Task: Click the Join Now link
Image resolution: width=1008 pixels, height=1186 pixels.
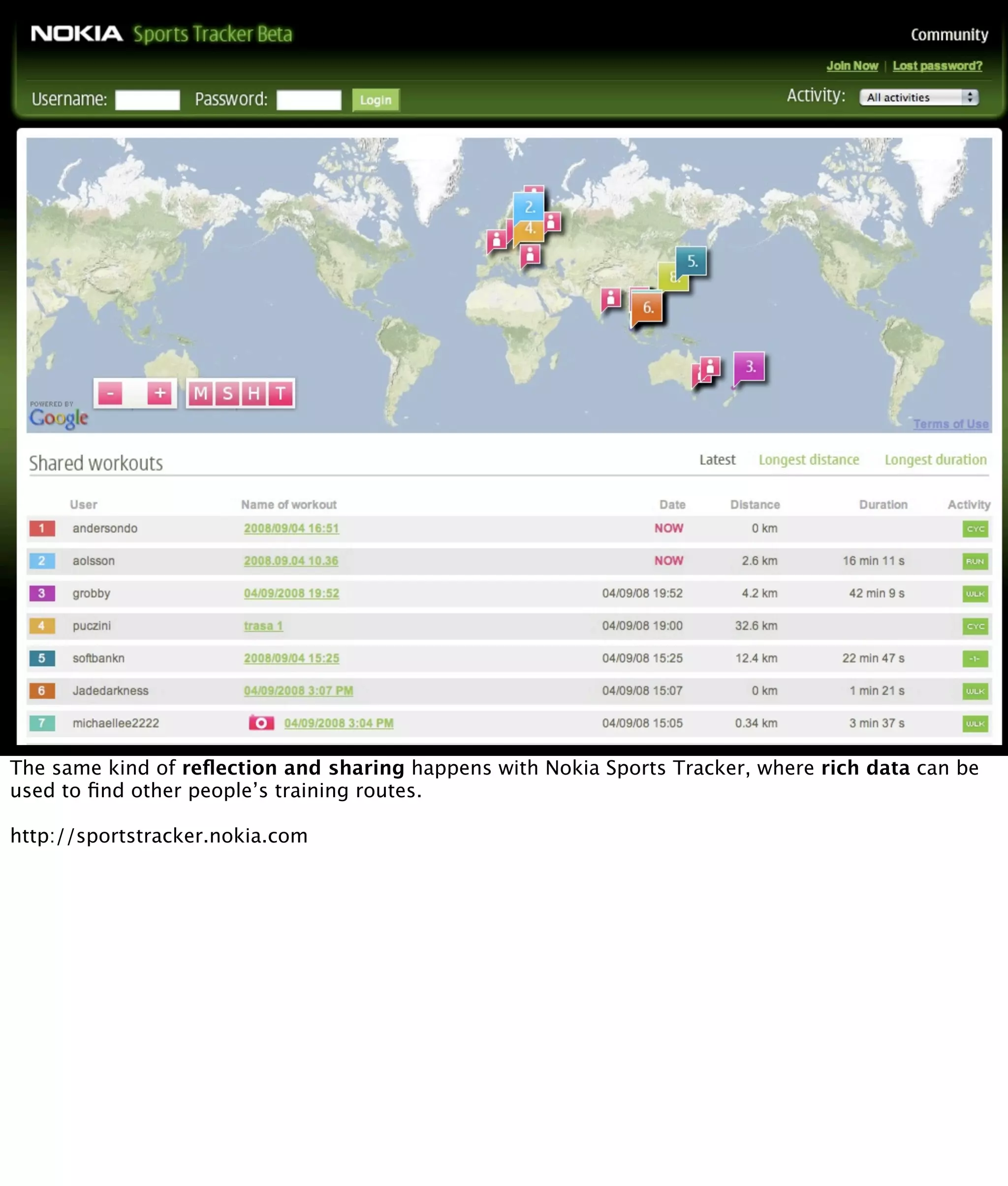Action: [x=852, y=66]
